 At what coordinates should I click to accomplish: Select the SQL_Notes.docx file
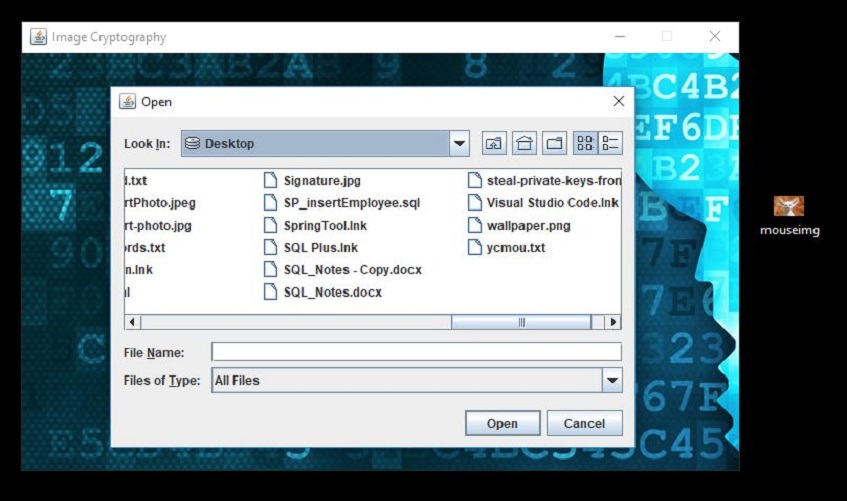click(322, 292)
